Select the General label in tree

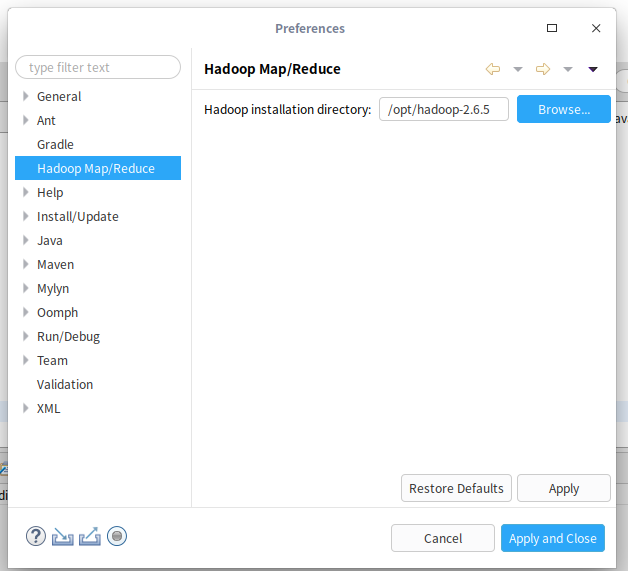[59, 97]
